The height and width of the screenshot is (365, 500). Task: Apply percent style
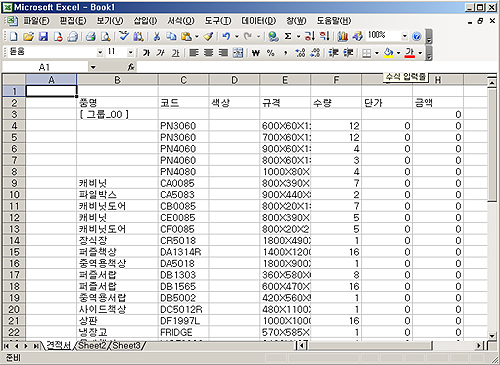pyautogui.click(x=271, y=53)
